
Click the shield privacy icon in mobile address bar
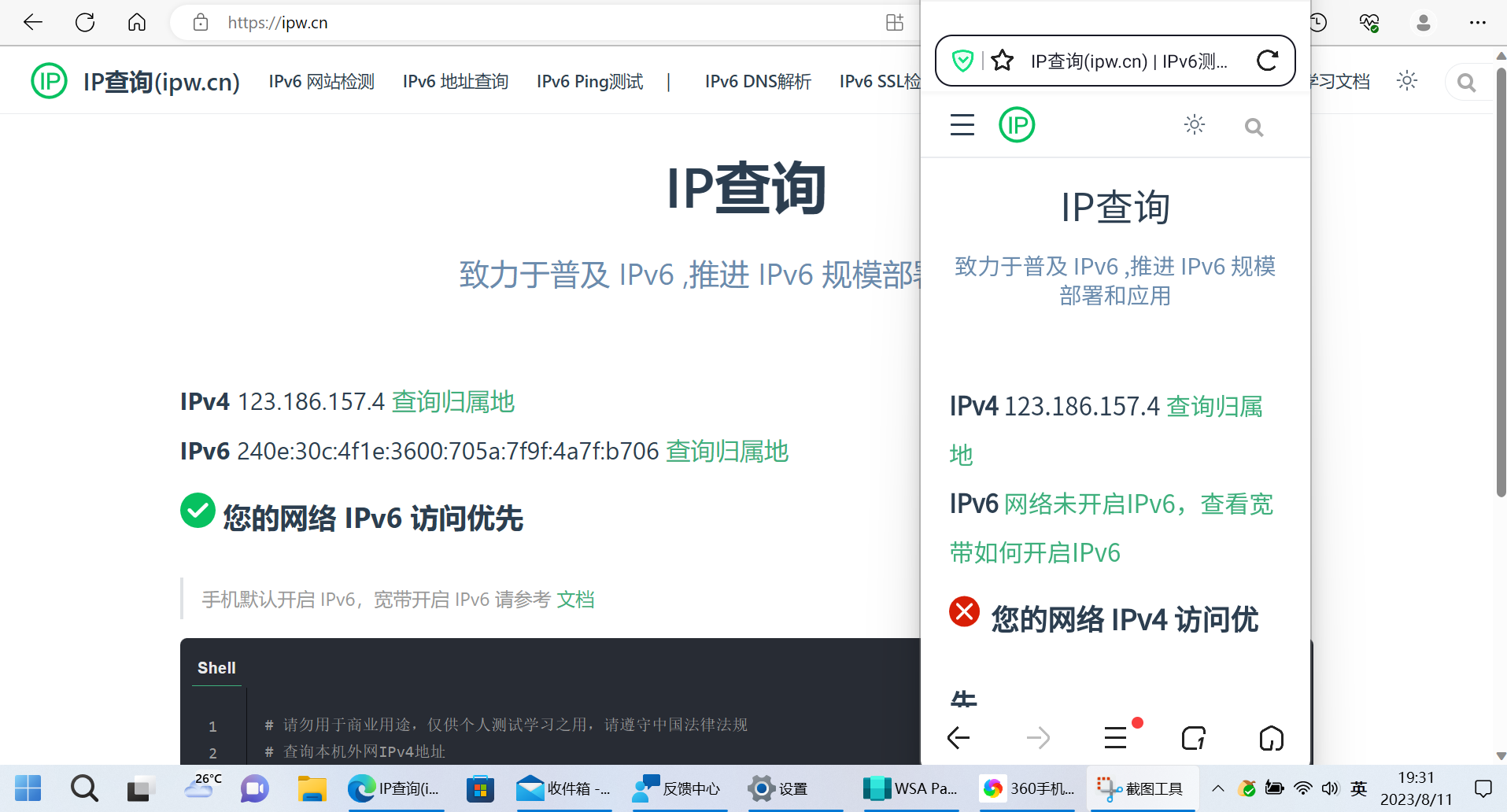click(962, 60)
